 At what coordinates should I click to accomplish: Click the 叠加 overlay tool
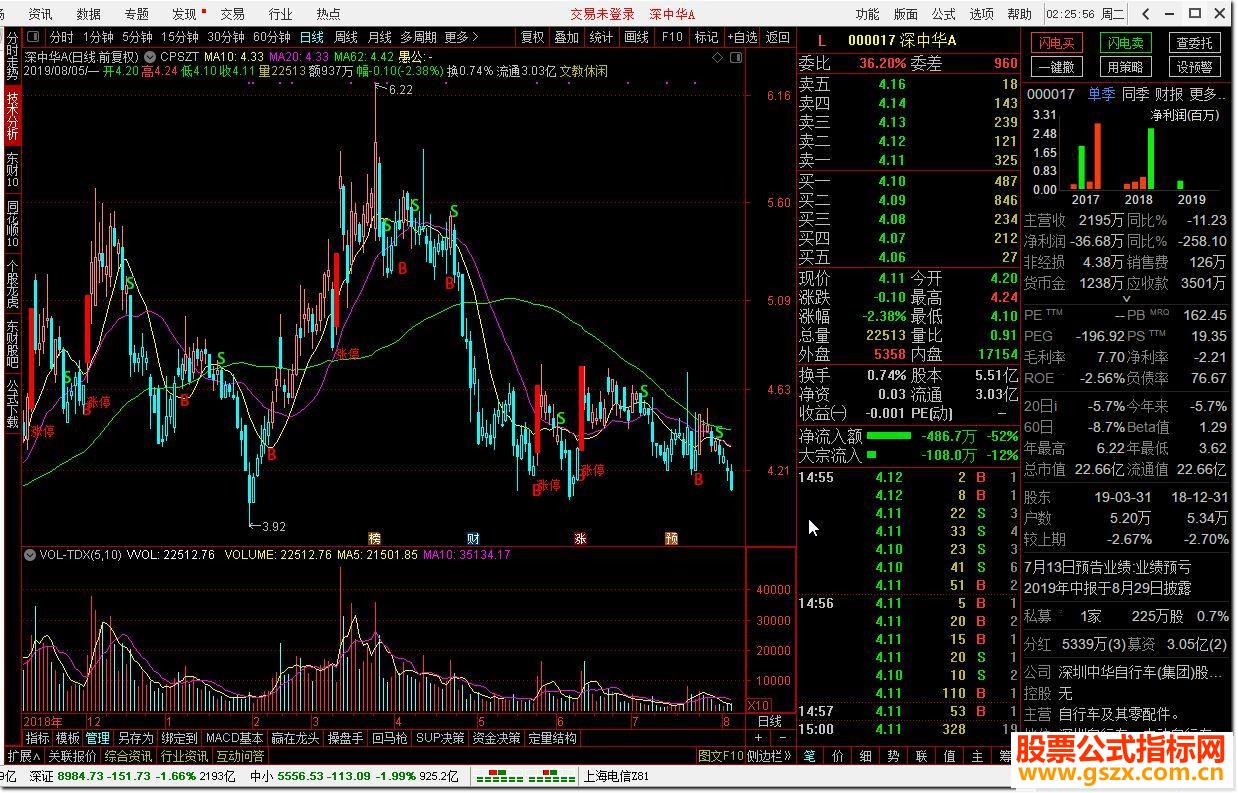tap(567, 37)
